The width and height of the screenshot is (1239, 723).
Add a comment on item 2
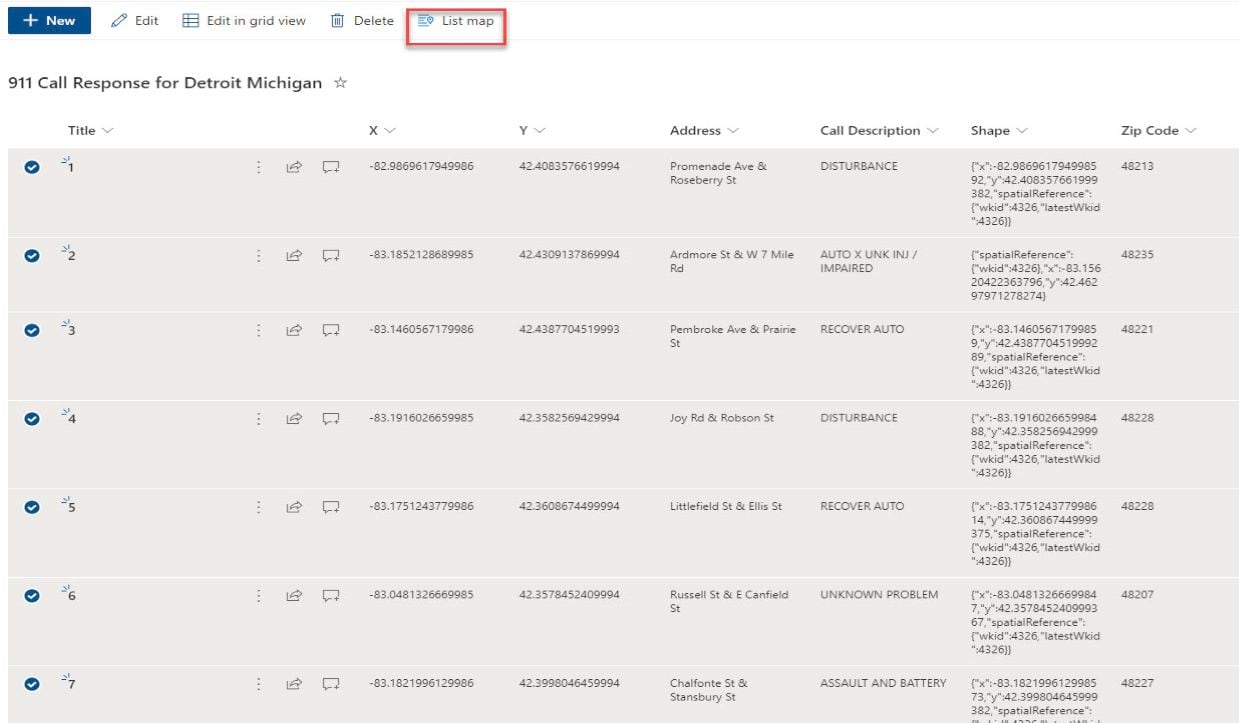[x=331, y=256]
